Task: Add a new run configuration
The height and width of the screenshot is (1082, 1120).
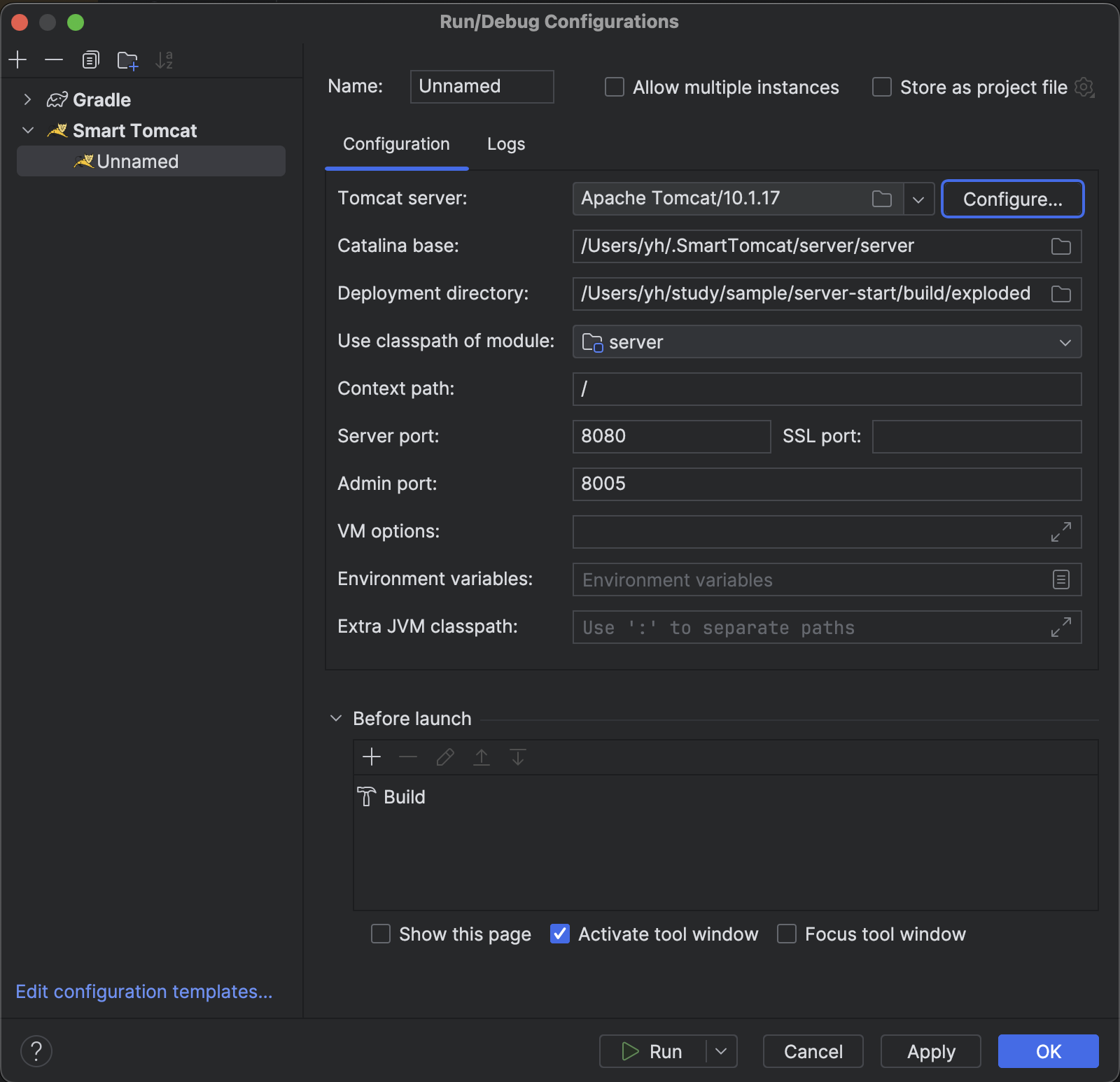Action: [17, 60]
